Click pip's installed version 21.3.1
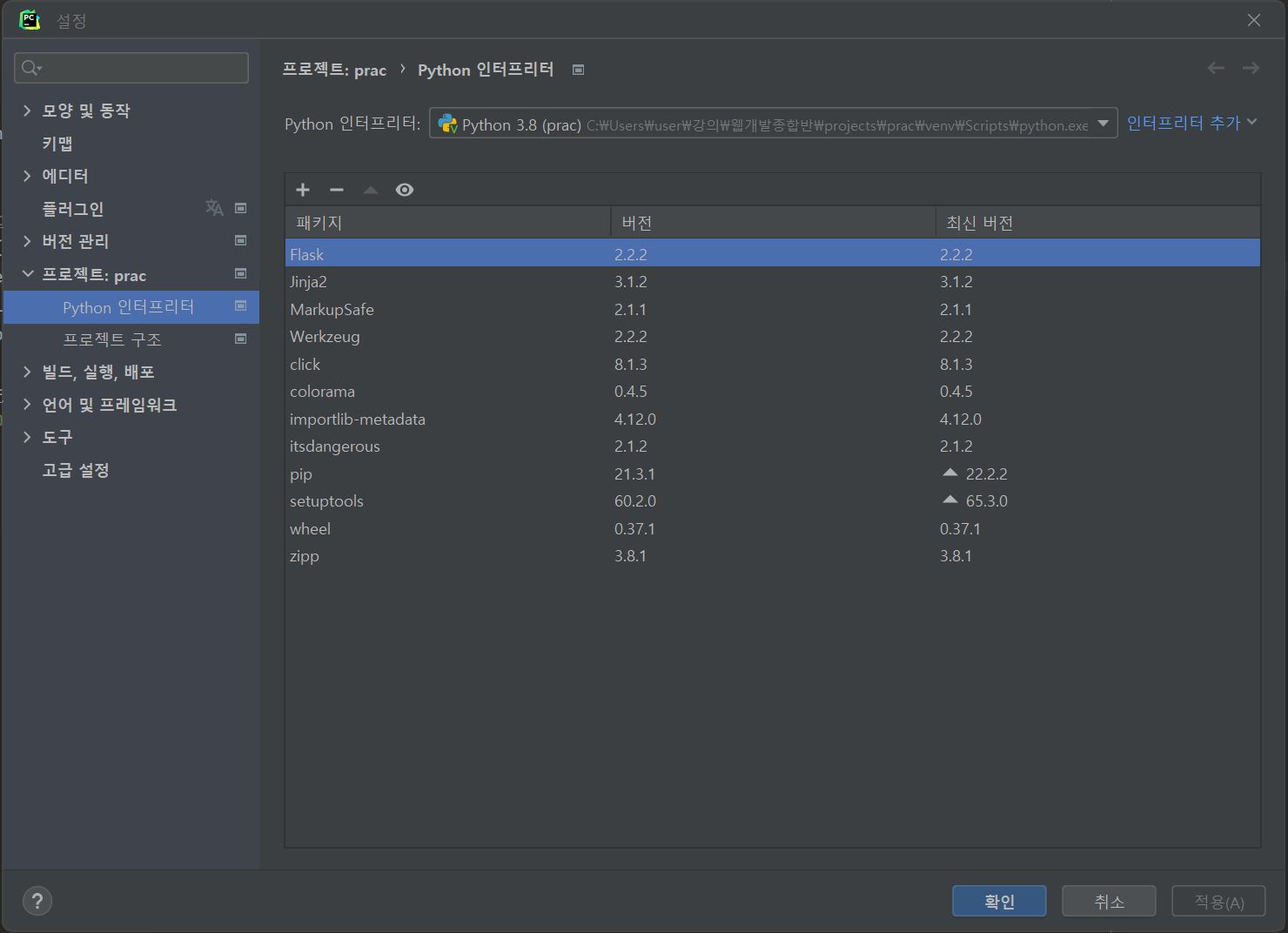Image resolution: width=1288 pixels, height=933 pixels. [x=634, y=473]
